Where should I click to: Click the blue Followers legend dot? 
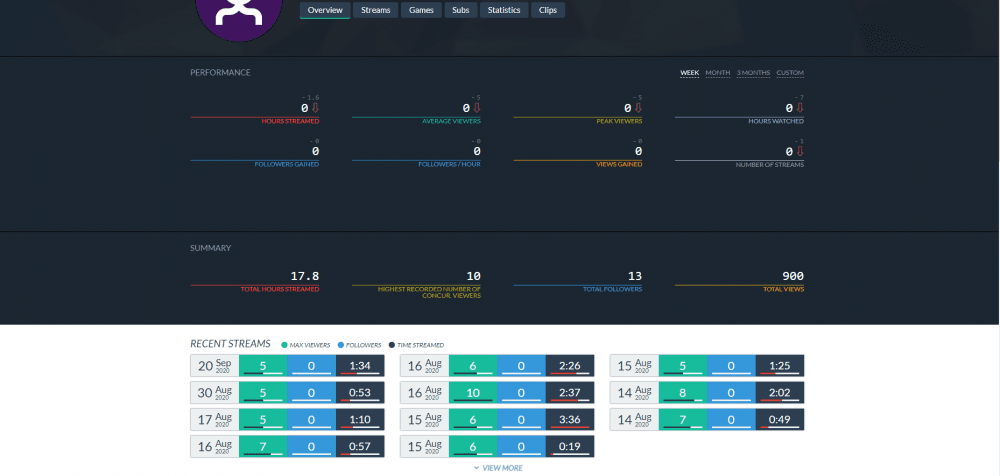(x=341, y=345)
